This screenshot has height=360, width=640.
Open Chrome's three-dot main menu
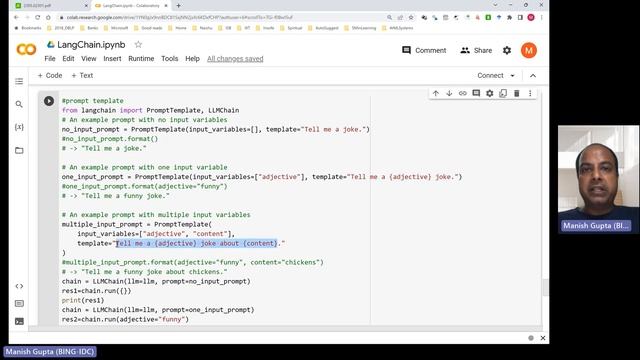point(542,18)
